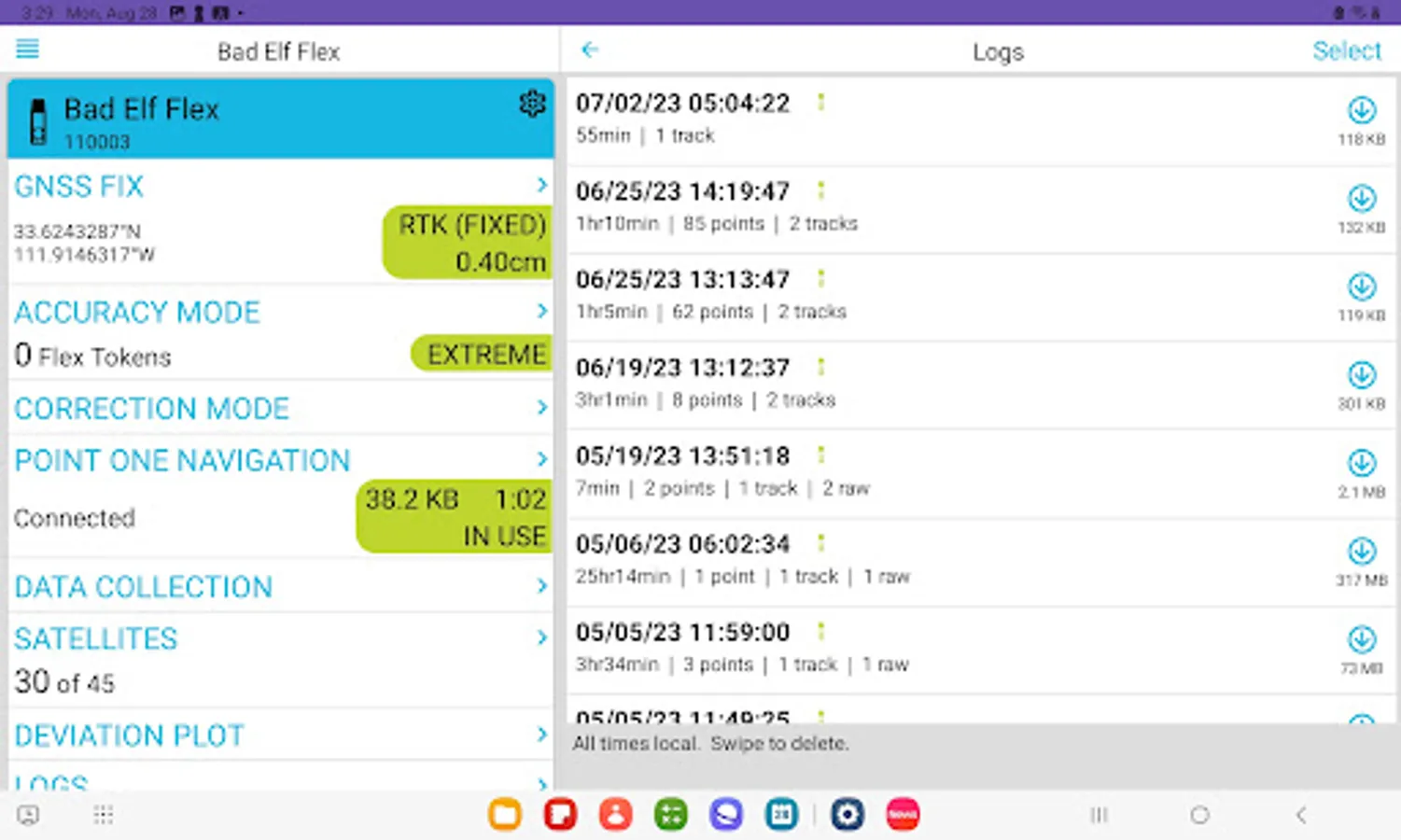The height and width of the screenshot is (840, 1401).
Task: Open device settings gear icon
Action: coord(532,104)
